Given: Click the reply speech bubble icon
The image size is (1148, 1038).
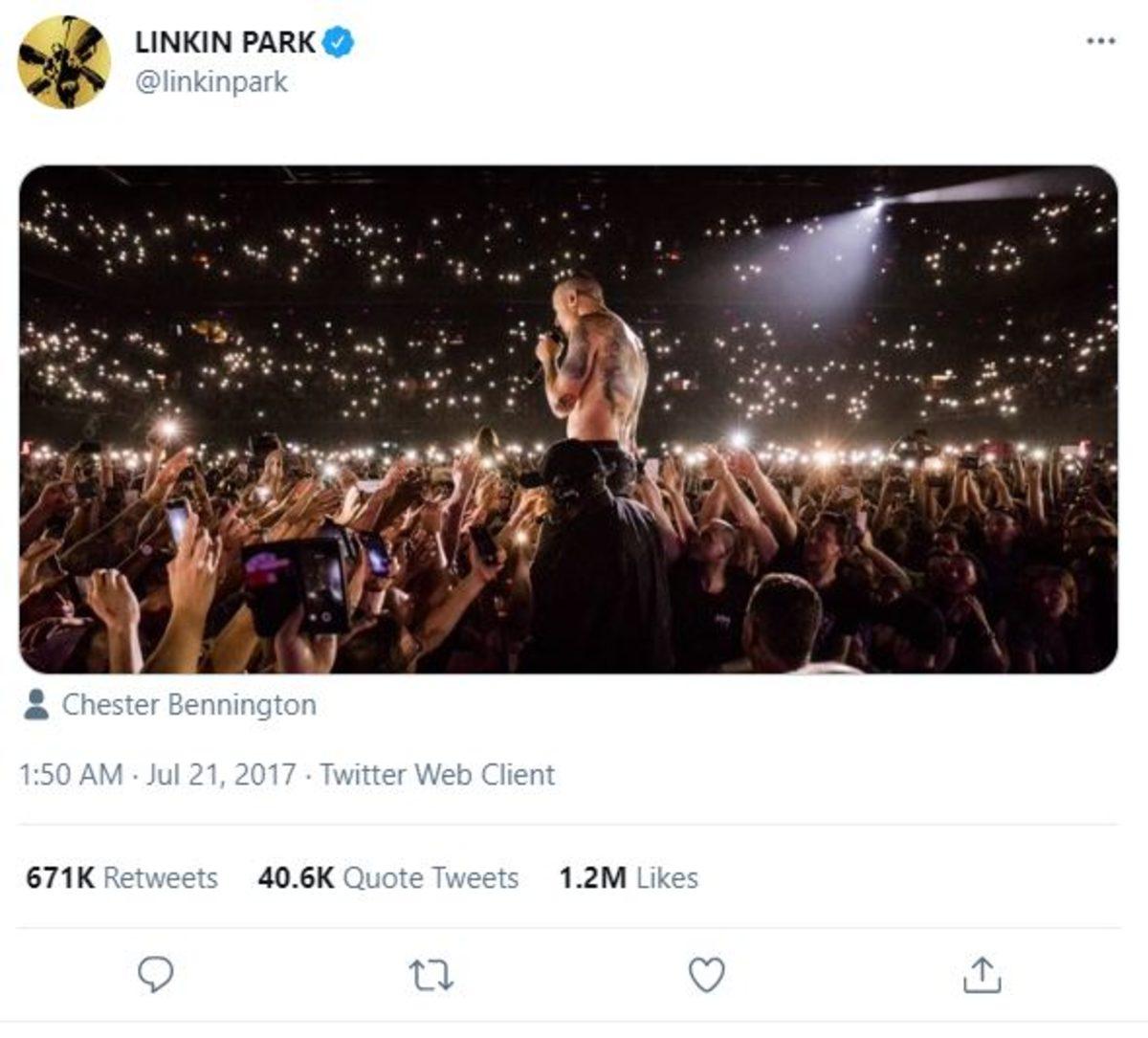Looking at the screenshot, I should [x=155, y=975].
